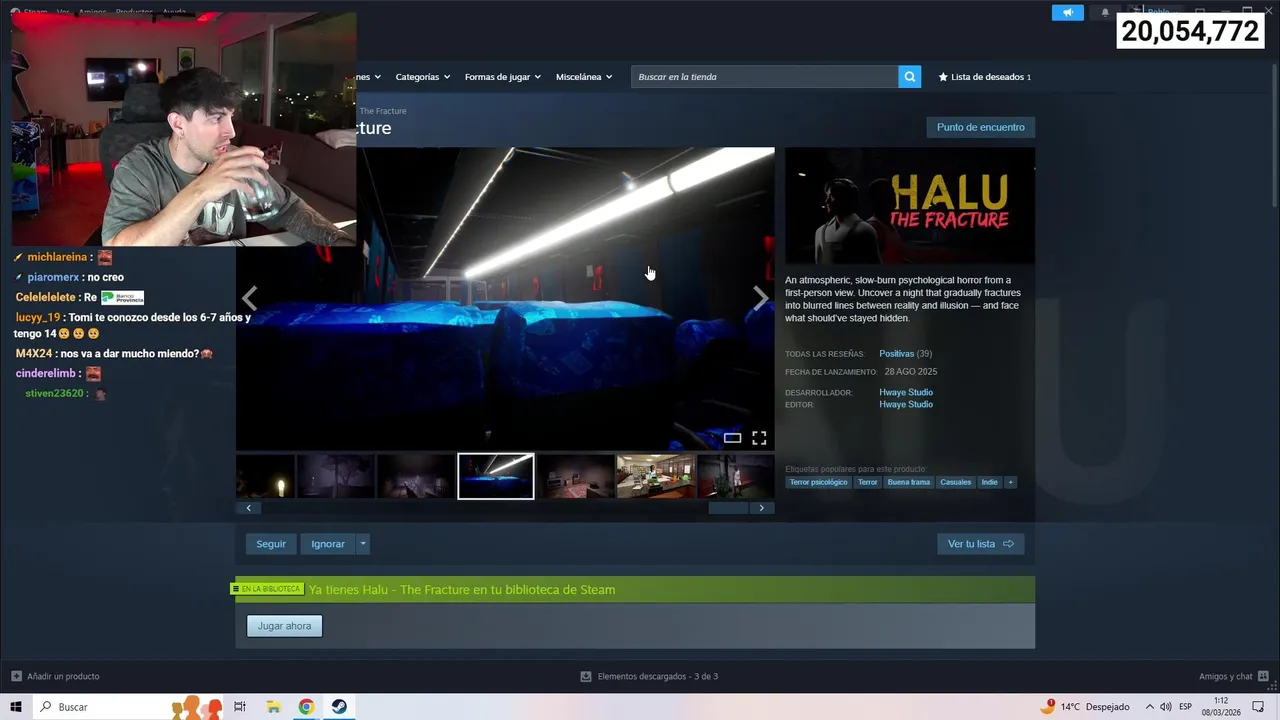Click the Seguir button

pyautogui.click(x=271, y=544)
